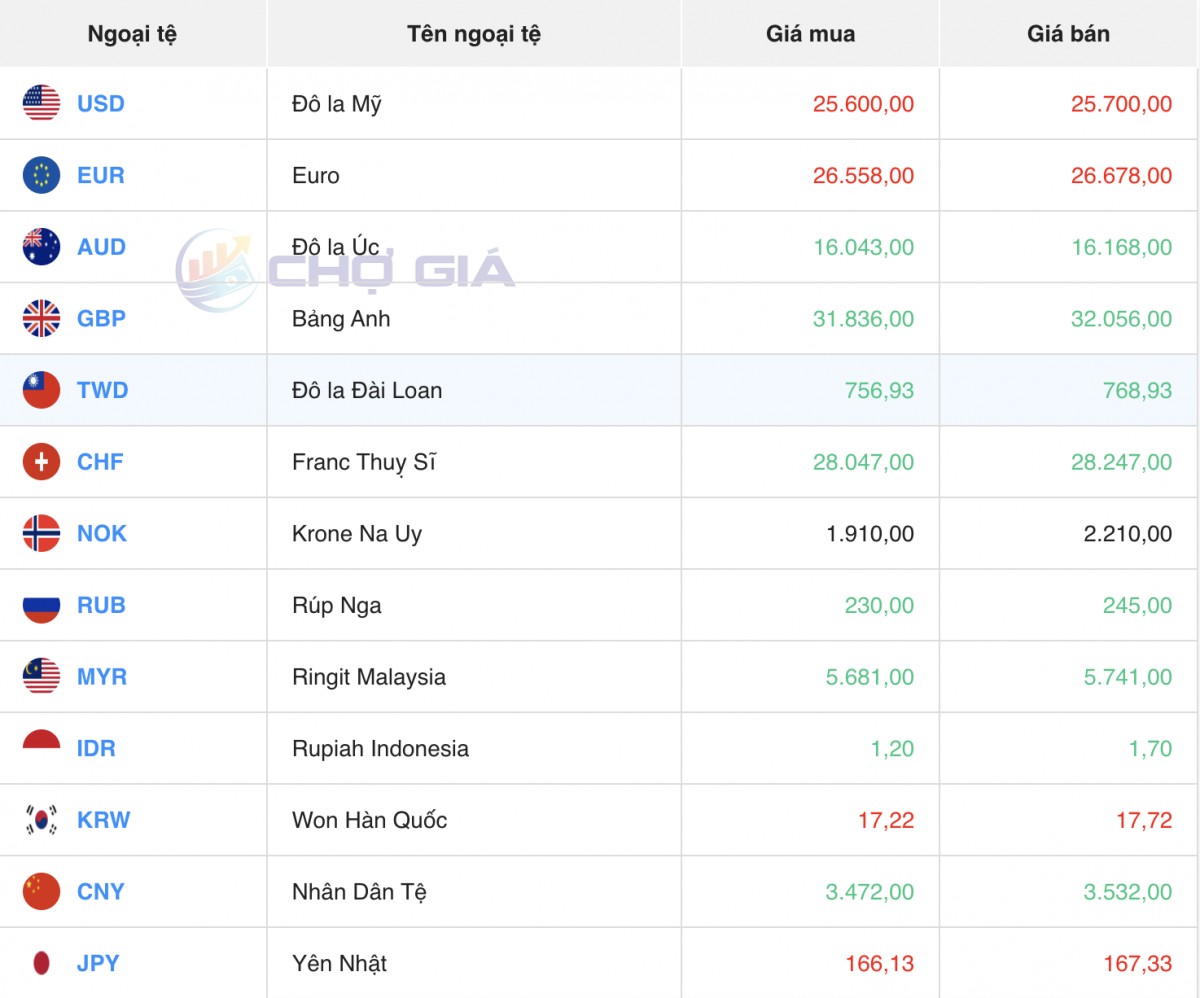This screenshot has height=998, width=1200.
Task: Click the Taiwan flag icon
Action: pyautogui.click(x=41, y=390)
